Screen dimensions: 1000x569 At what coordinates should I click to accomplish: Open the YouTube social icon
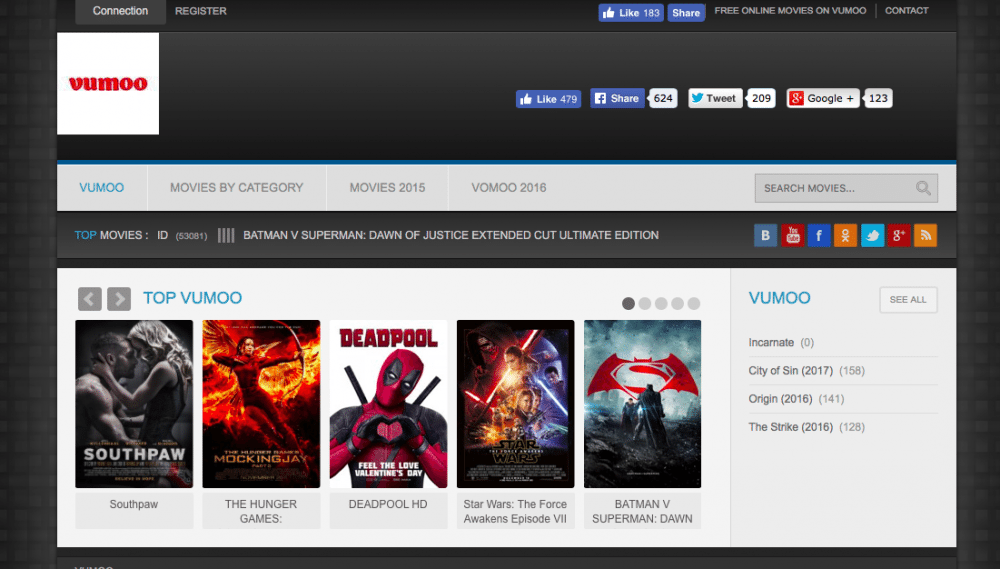click(x=792, y=235)
